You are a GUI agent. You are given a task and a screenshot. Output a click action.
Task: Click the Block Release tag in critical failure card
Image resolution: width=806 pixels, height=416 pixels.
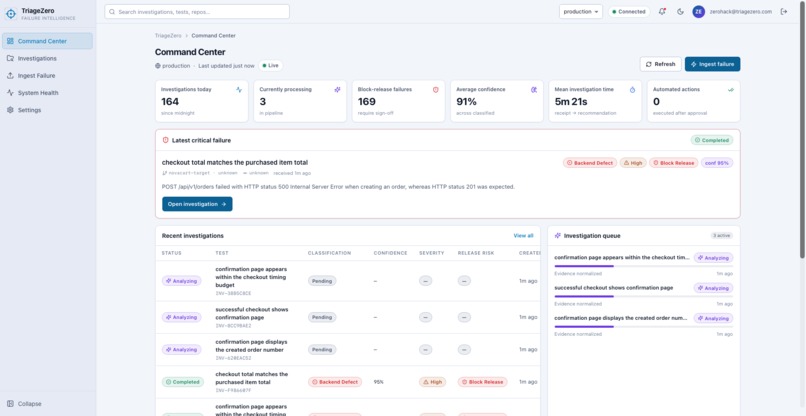click(673, 162)
